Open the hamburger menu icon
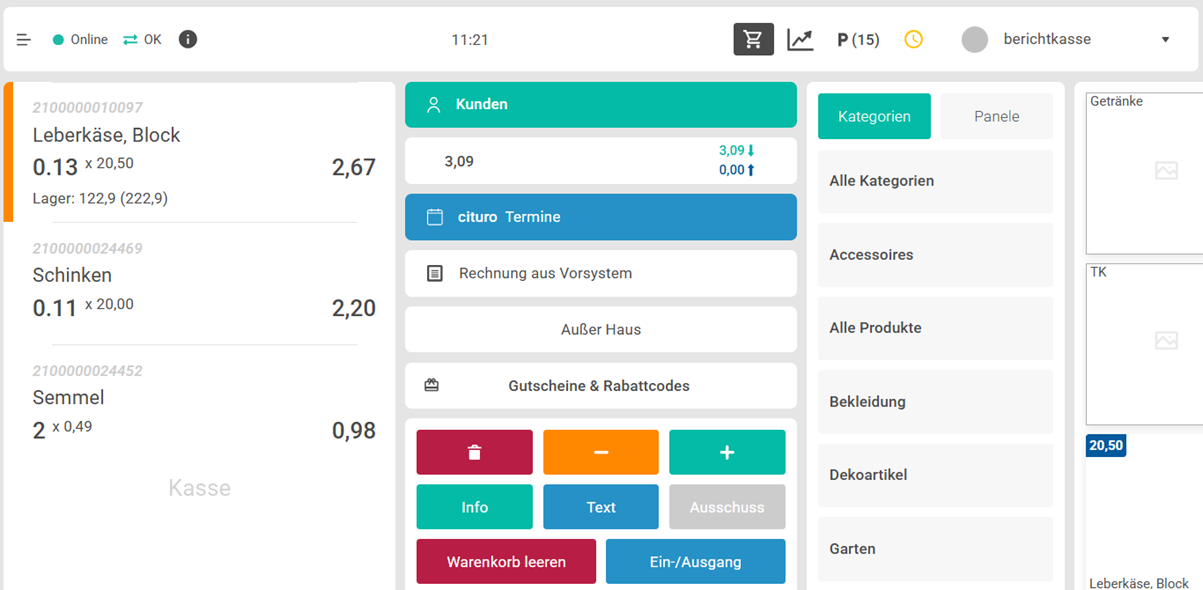1203x590 pixels. (24, 40)
